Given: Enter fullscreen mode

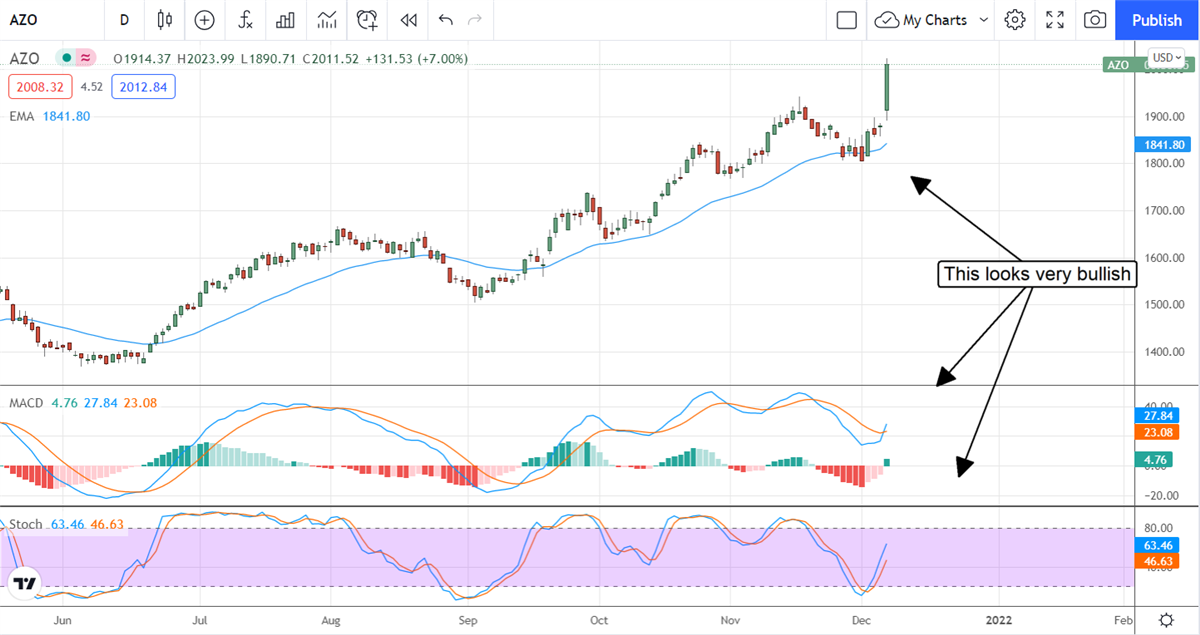Looking at the screenshot, I should click(x=1055, y=19).
